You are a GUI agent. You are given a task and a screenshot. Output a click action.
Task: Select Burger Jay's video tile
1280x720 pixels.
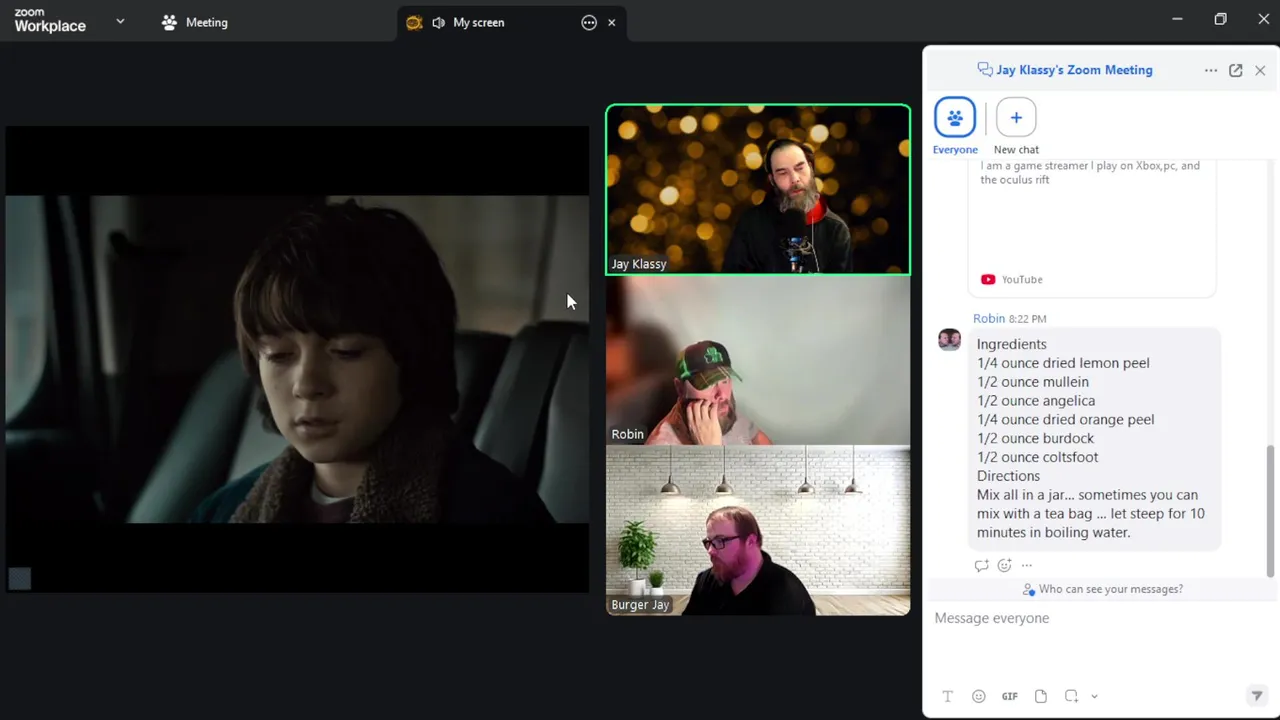pos(758,530)
